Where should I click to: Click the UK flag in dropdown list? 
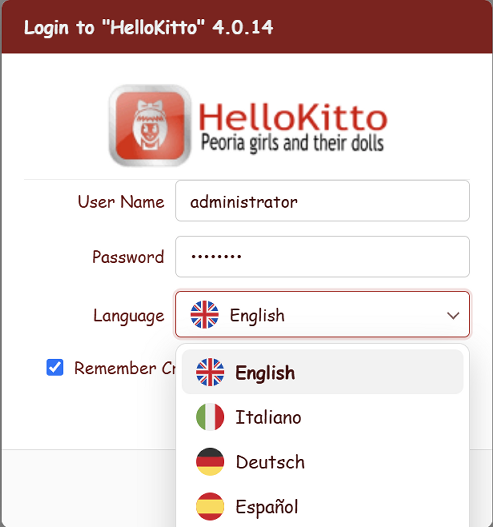(210, 372)
